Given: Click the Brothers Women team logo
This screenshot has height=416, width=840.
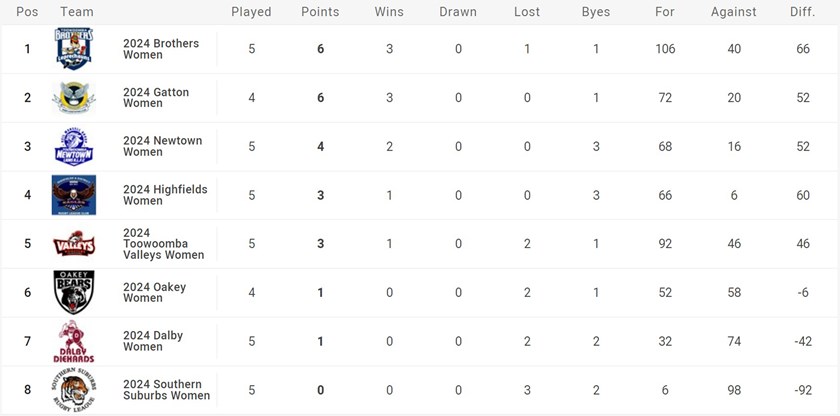Looking at the screenshot, I should click(x=73, y=49).
